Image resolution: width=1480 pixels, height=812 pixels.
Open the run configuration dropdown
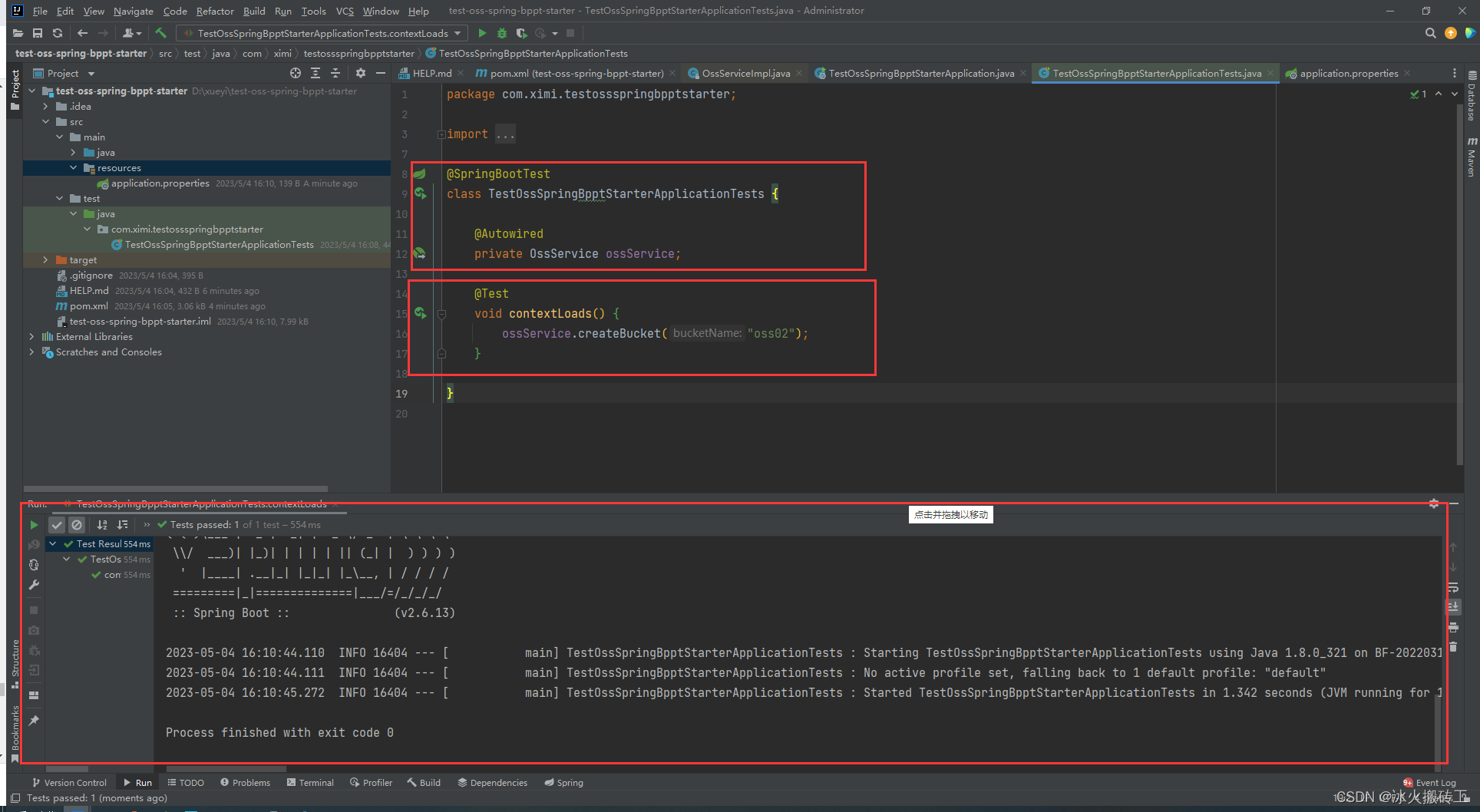(x=459, y=33)
